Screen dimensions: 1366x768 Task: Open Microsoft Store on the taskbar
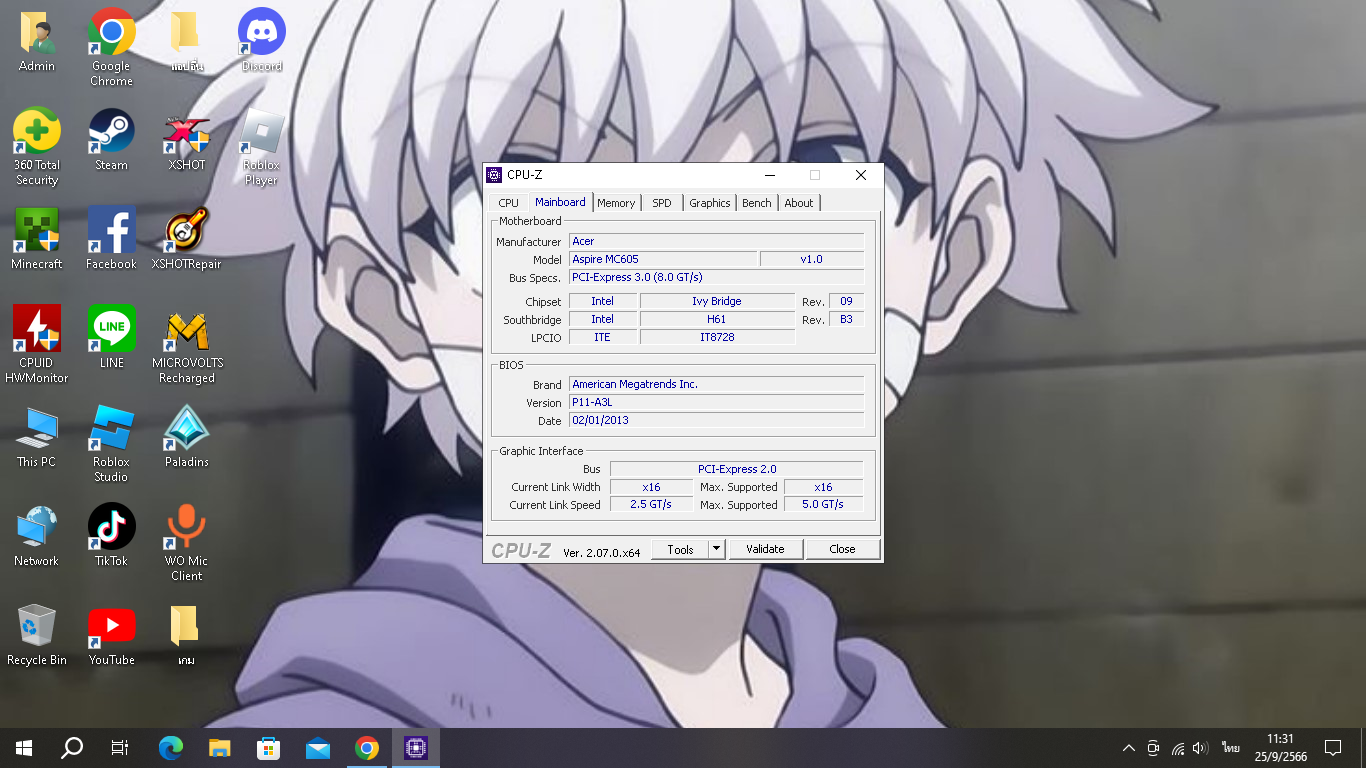[269, 748]
